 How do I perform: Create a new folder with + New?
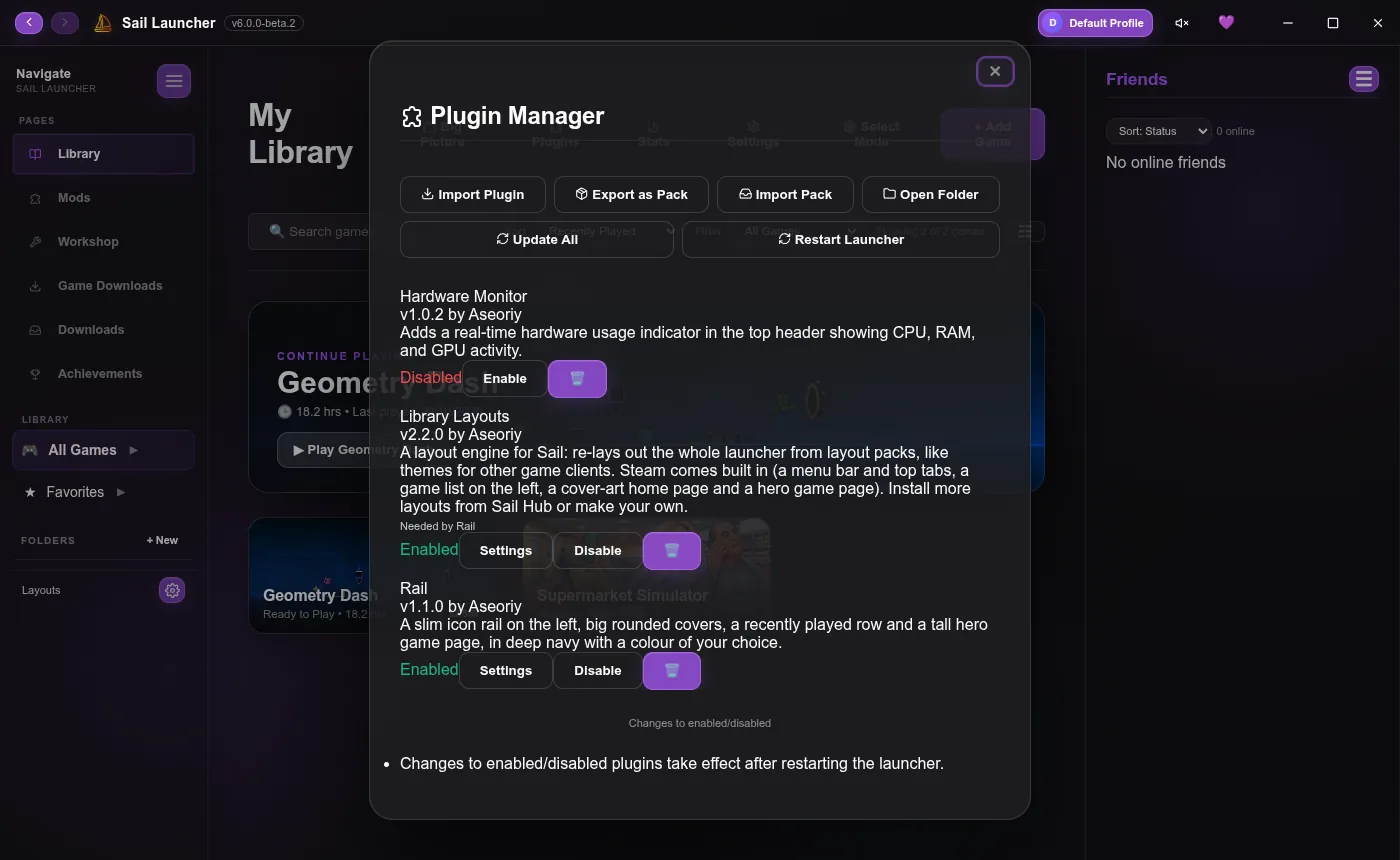162,540
